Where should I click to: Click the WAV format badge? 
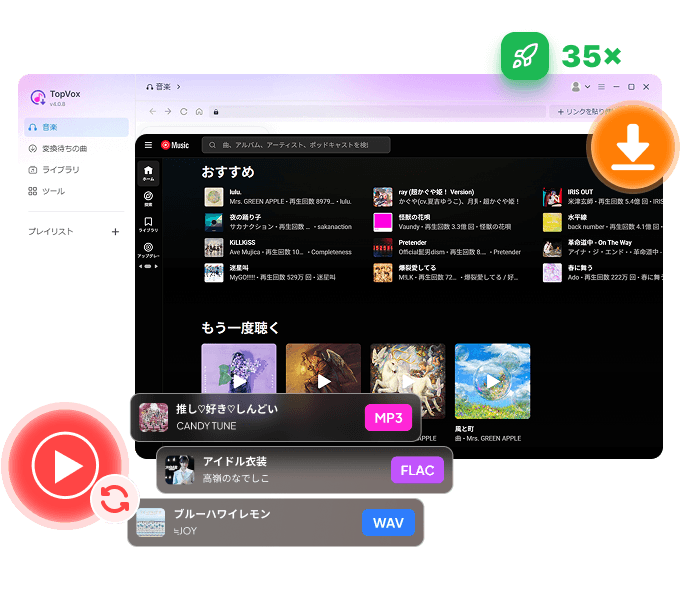[388, 523]
